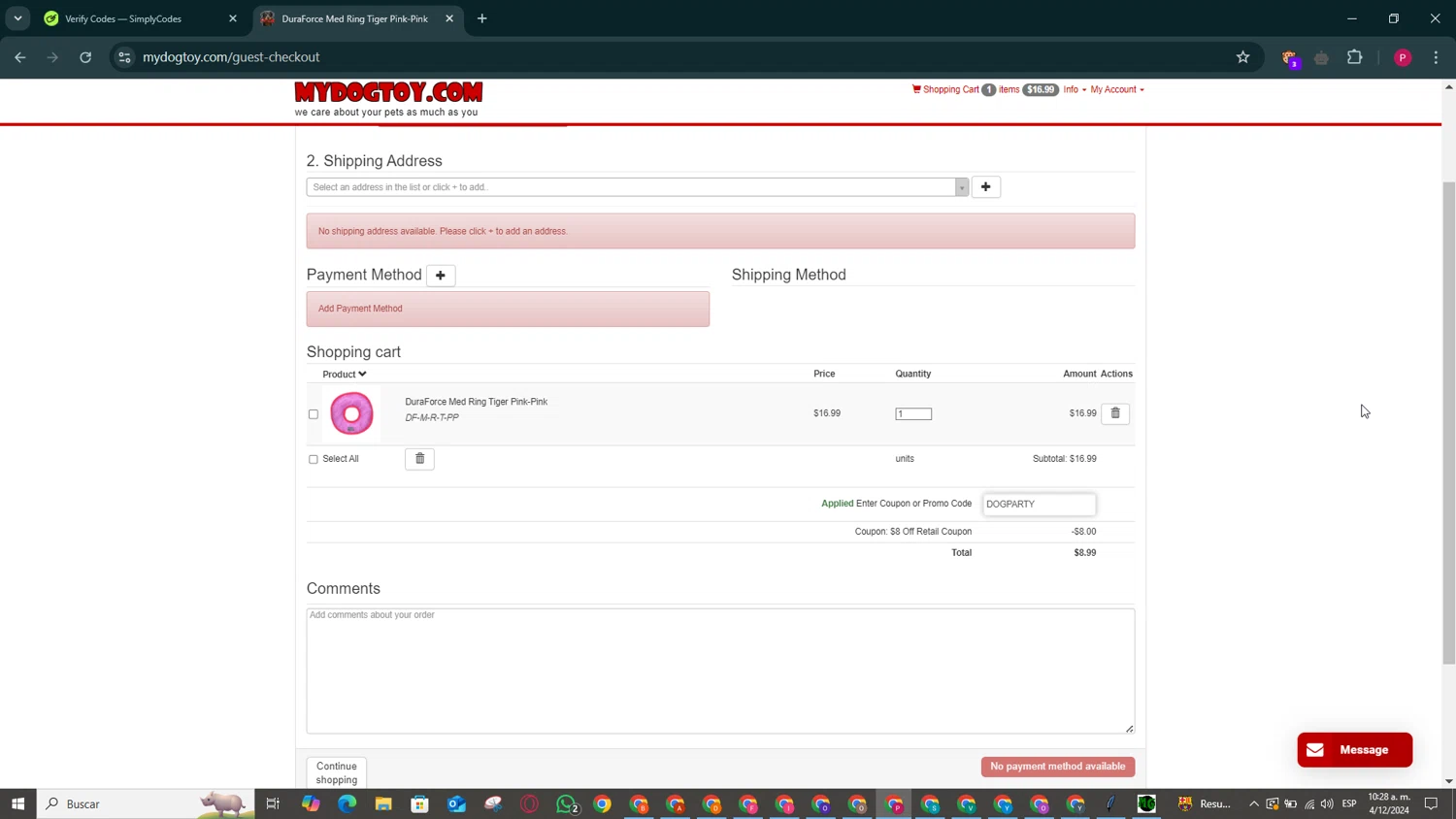Click the Coupon: $8 Off Retail Coupon text
The height and width of the screenshot is (819, 1456).
click(x=913, y=532)
